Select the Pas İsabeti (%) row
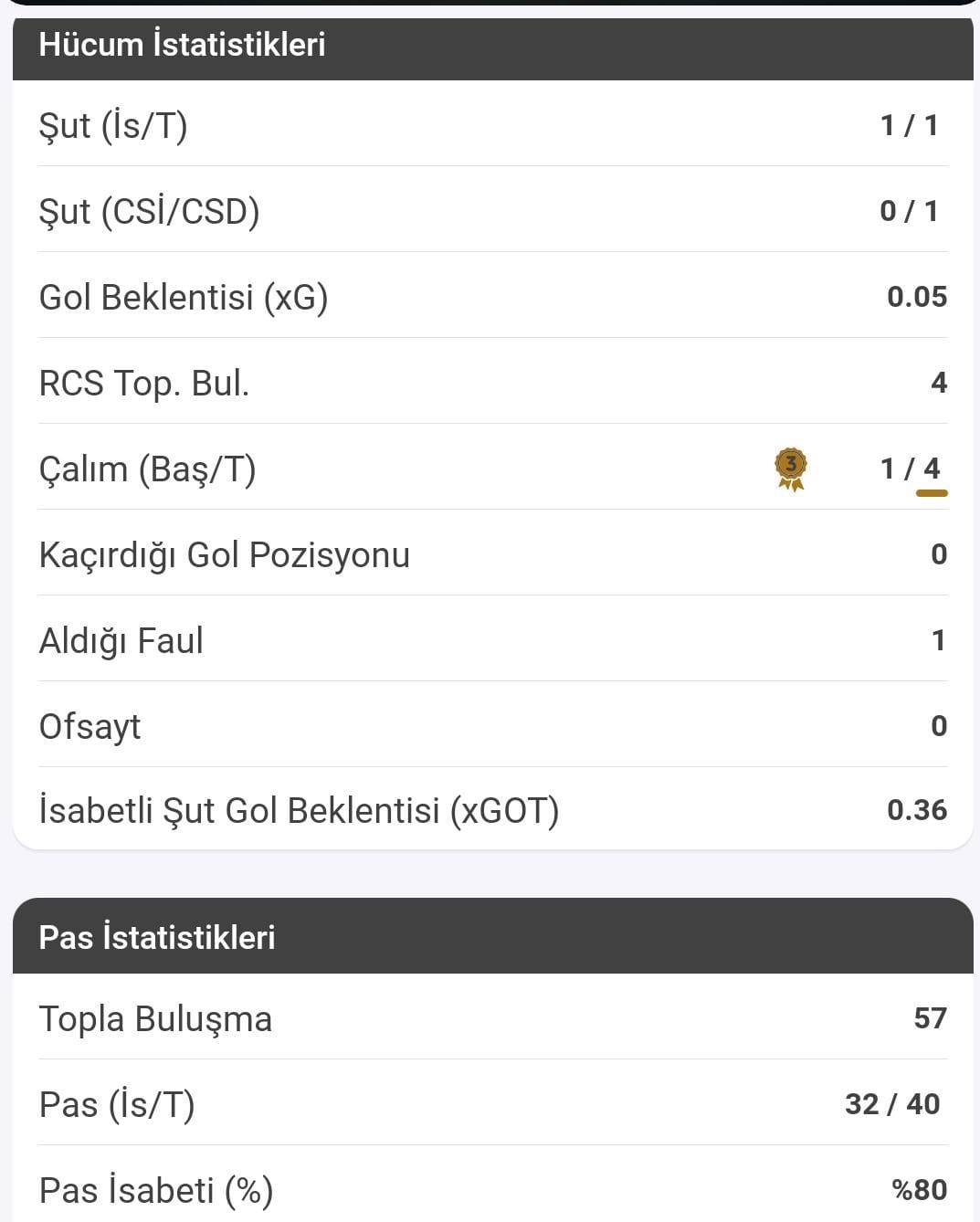 click(x=493, y=1185)
